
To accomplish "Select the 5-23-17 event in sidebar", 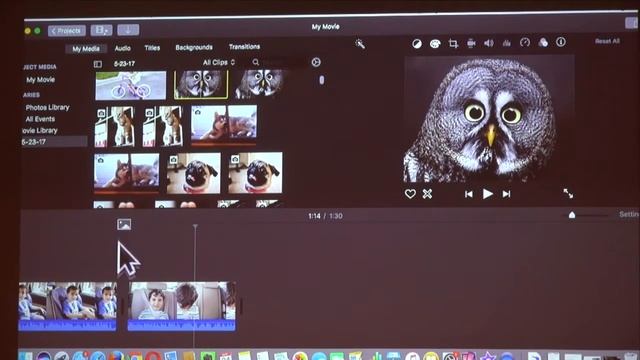I will 54,142.
